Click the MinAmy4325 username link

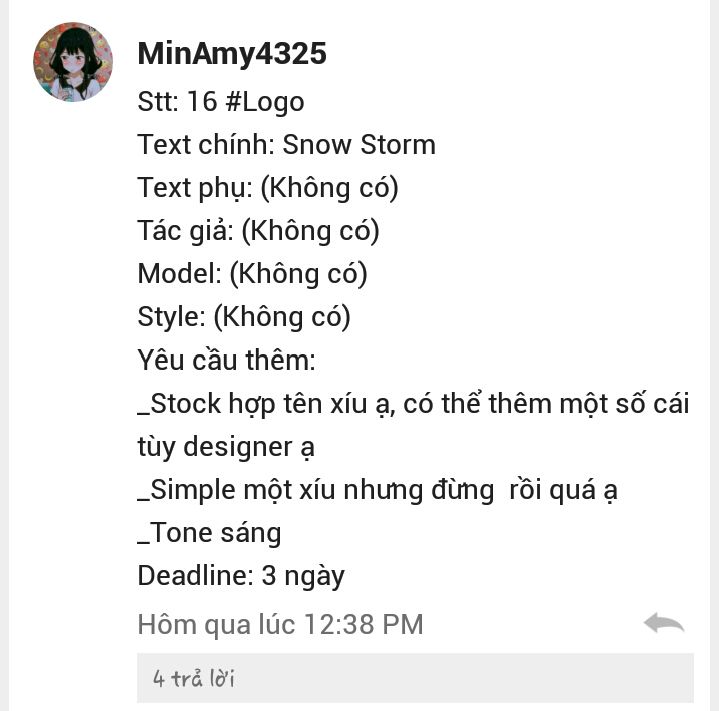pyautogui.click(x=232, y=54)
